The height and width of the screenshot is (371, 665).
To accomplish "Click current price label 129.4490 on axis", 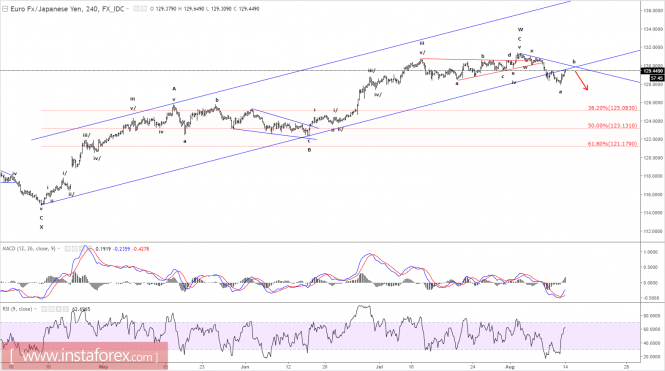I will 652,71.
